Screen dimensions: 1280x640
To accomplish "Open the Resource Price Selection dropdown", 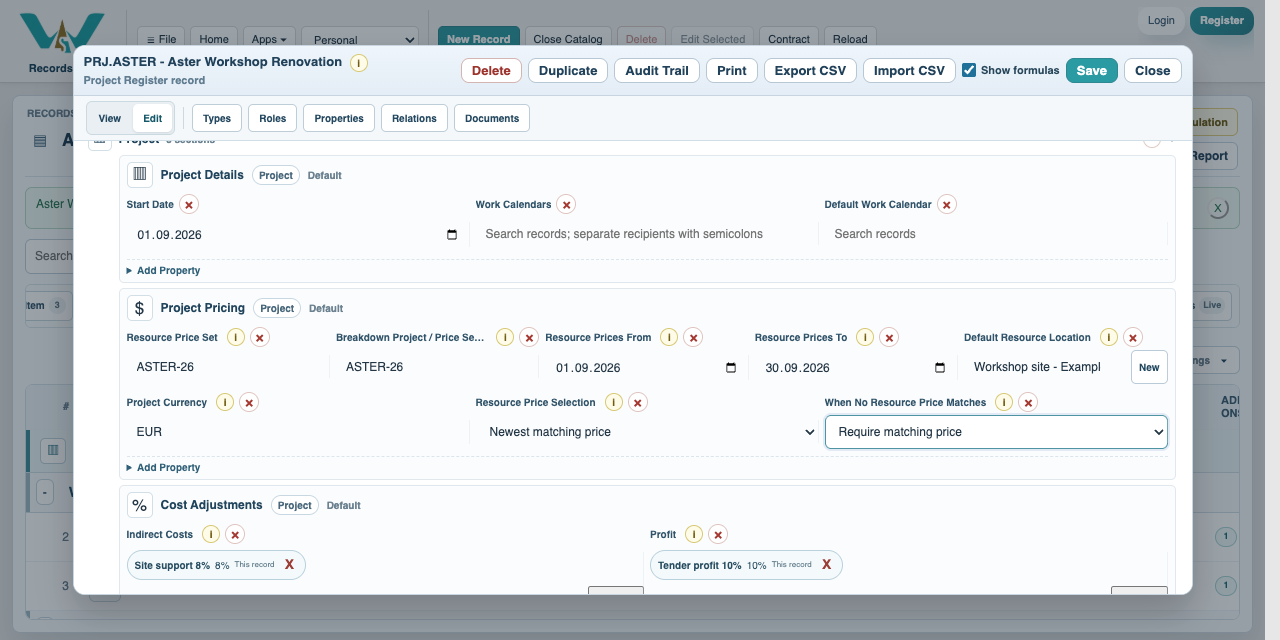I will (648, 432).
